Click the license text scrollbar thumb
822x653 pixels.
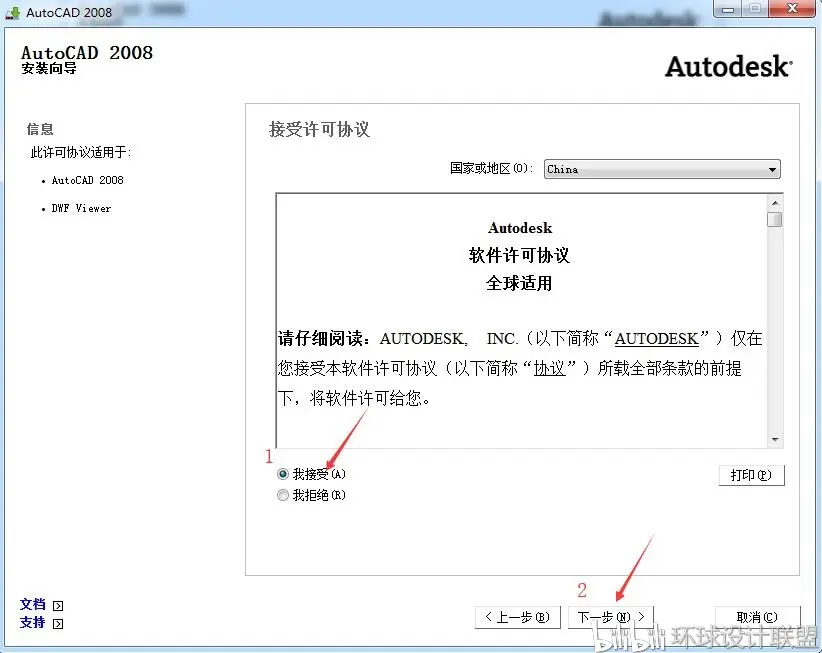click(x=775, y=219)
